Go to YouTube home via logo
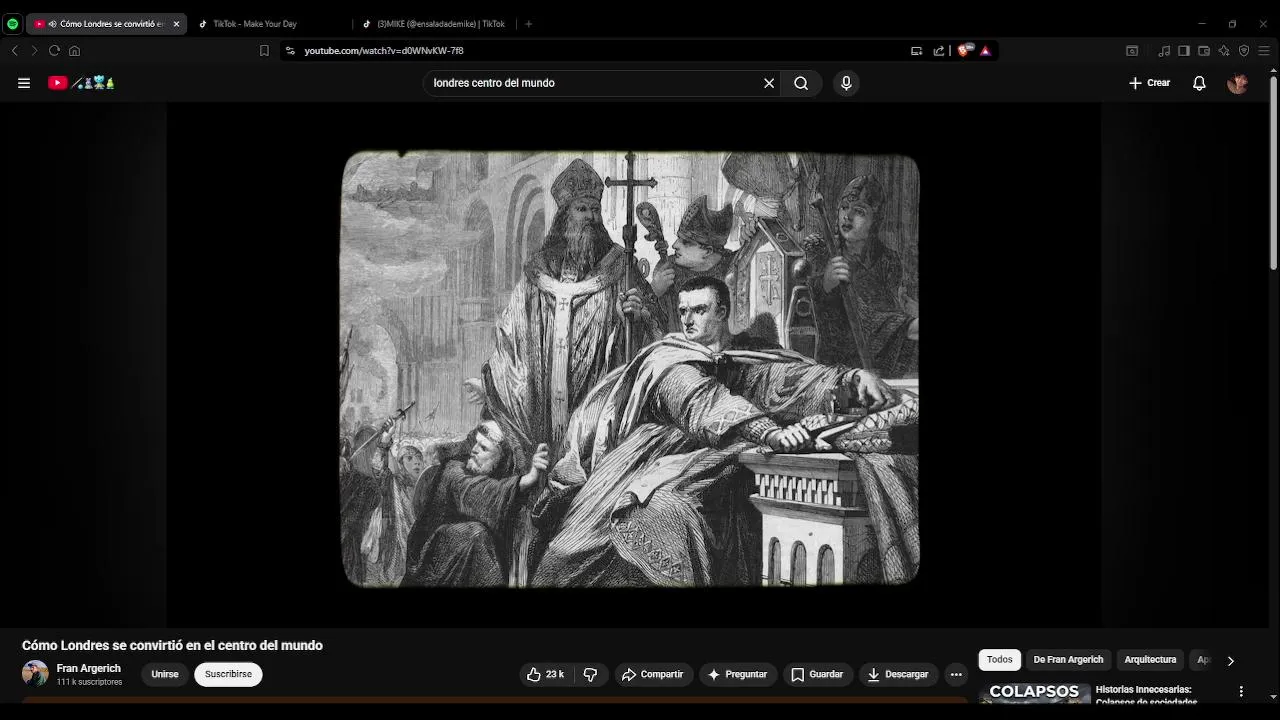 [x=81, y=83]
